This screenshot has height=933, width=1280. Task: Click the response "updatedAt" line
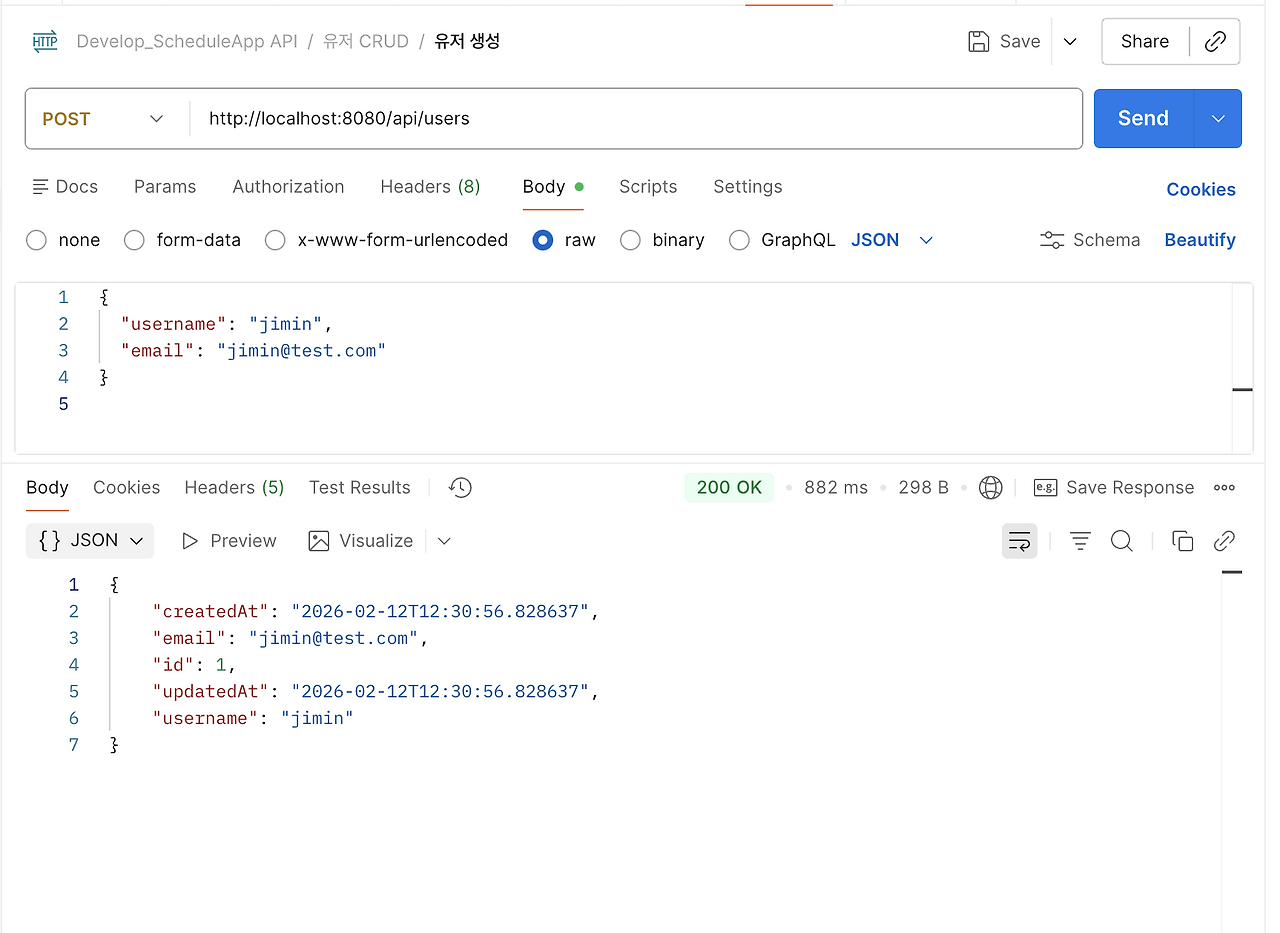[x=375, y=691]
